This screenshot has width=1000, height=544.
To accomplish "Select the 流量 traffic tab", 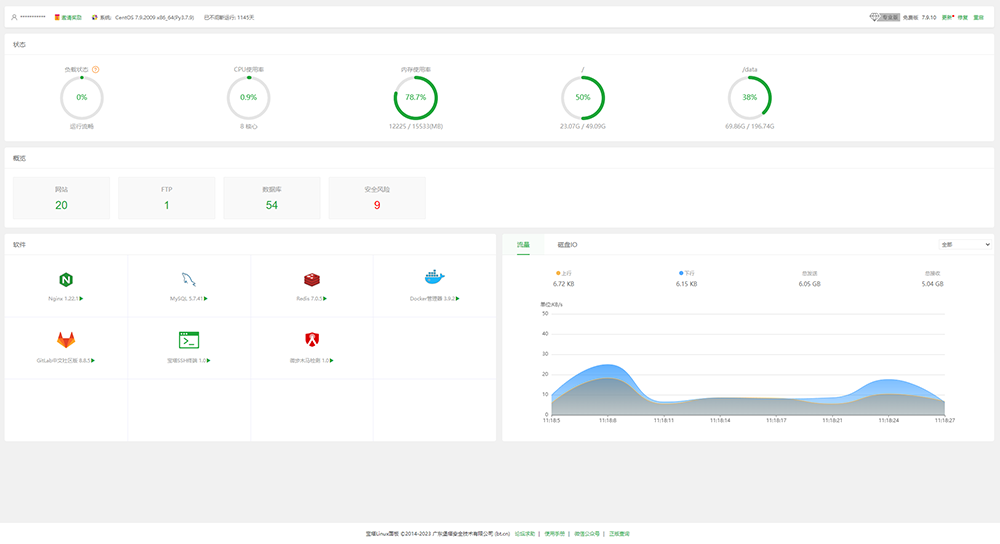I will pos(523,245).
